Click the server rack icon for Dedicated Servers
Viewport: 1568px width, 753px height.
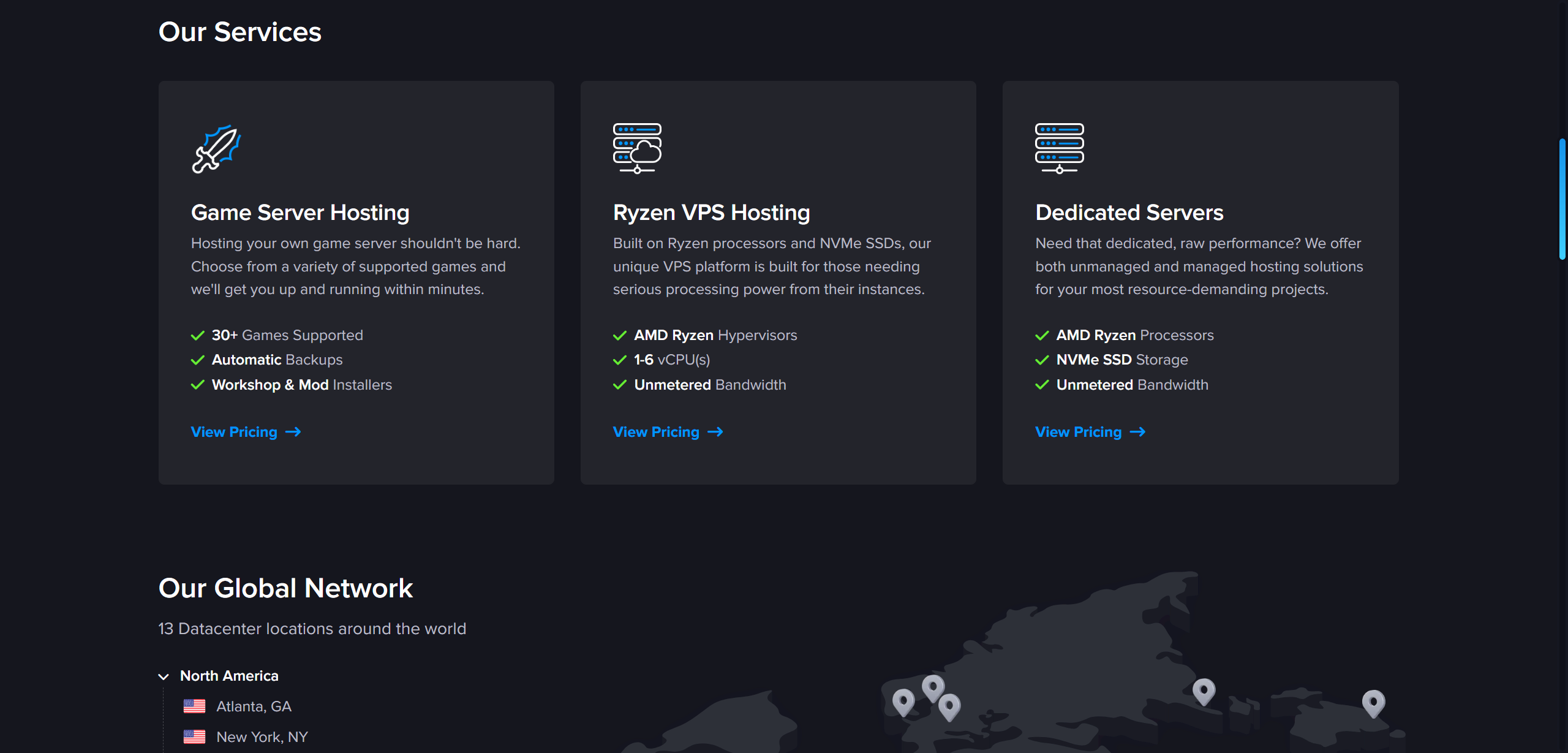coord(1059,148)
